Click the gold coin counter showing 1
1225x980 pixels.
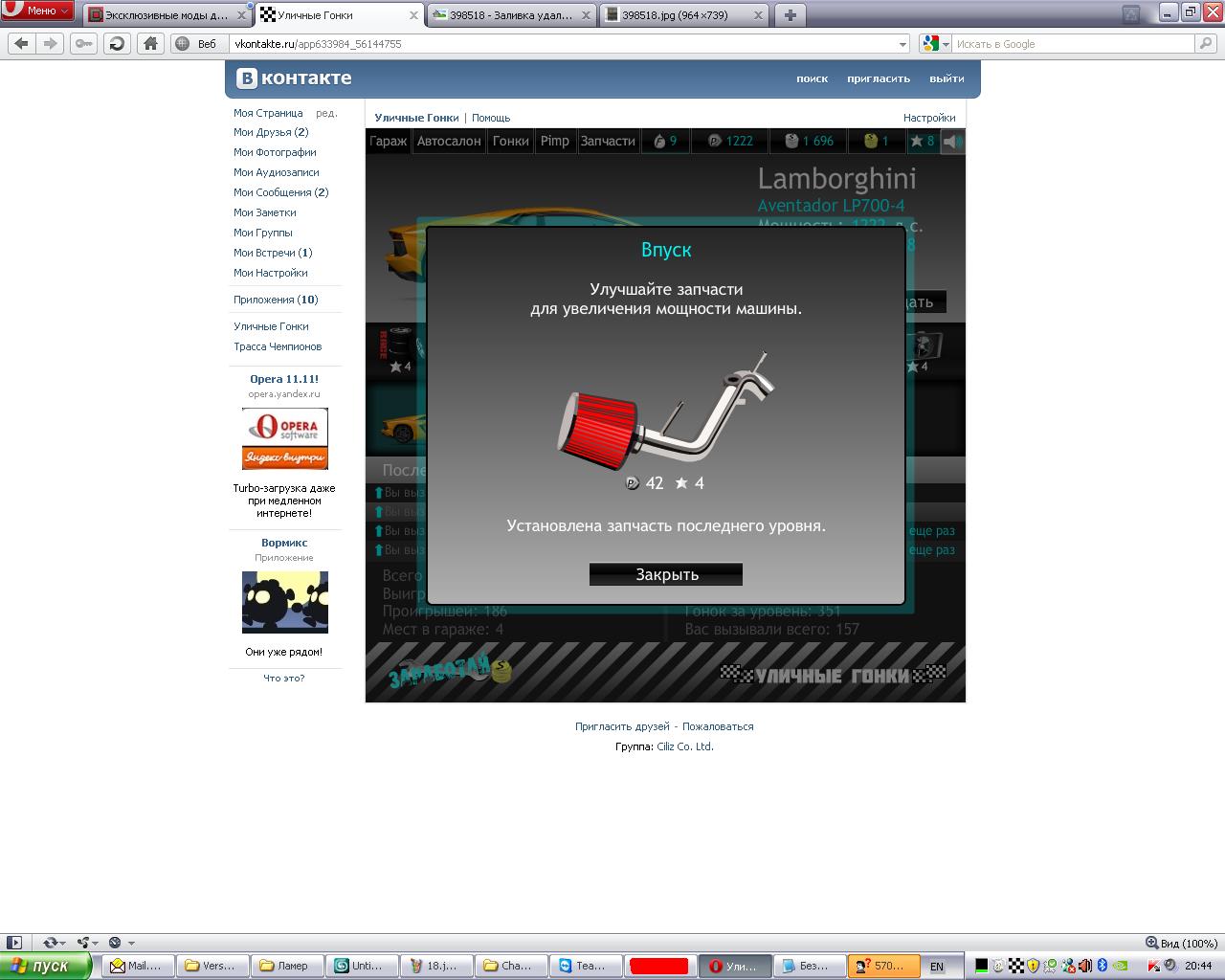click(877, 141)
